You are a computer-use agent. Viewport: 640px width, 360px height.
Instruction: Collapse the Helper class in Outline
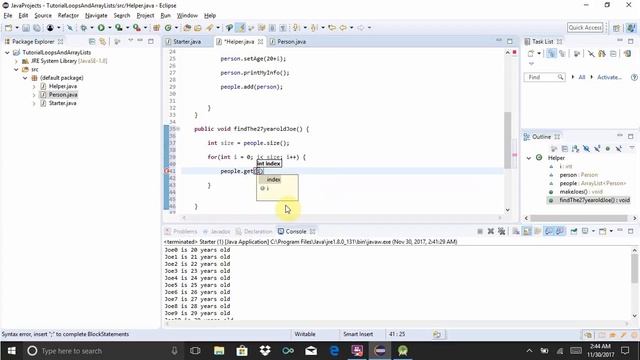[x=529, y=158]
